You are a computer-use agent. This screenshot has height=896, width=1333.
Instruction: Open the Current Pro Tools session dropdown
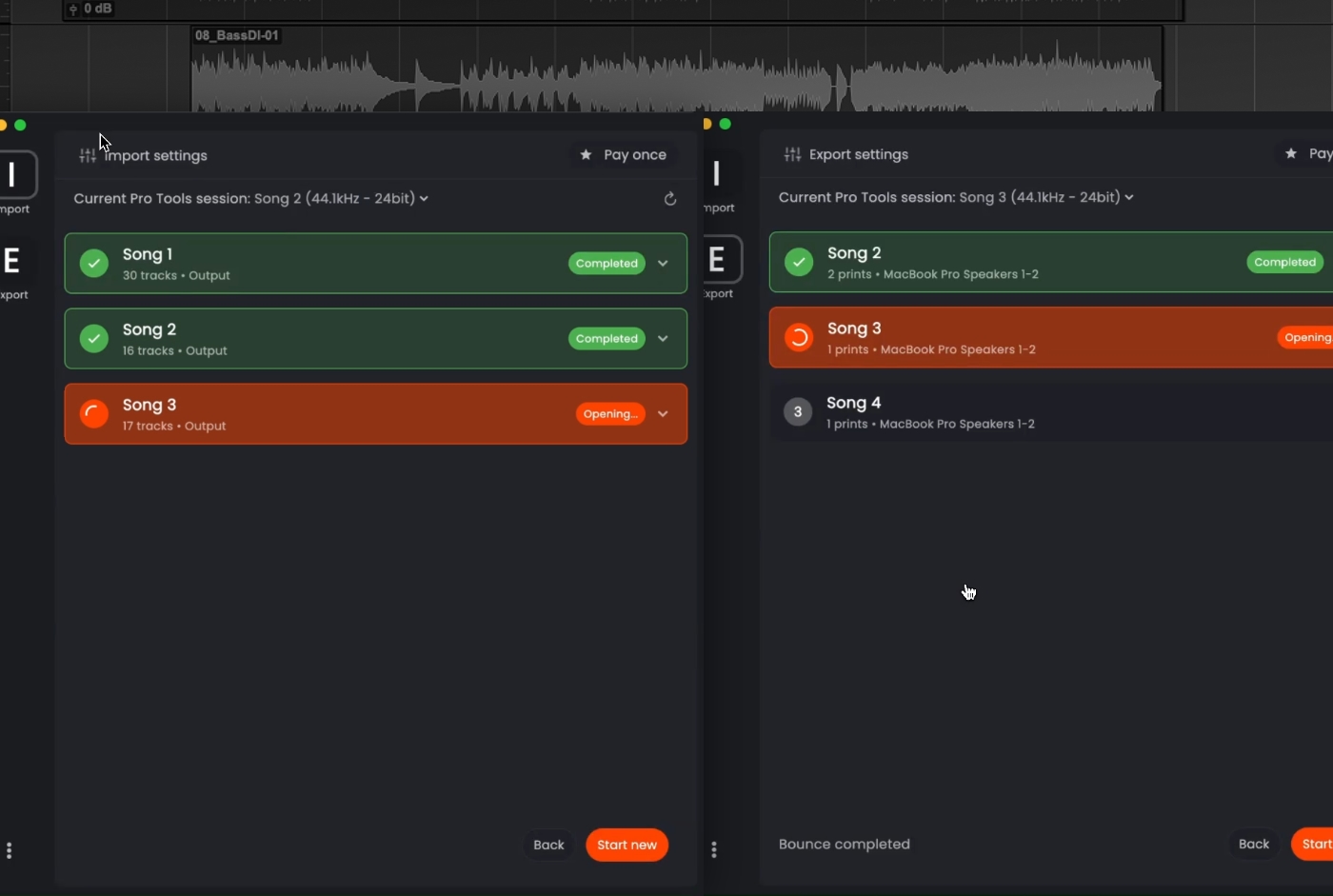point(426,198)
